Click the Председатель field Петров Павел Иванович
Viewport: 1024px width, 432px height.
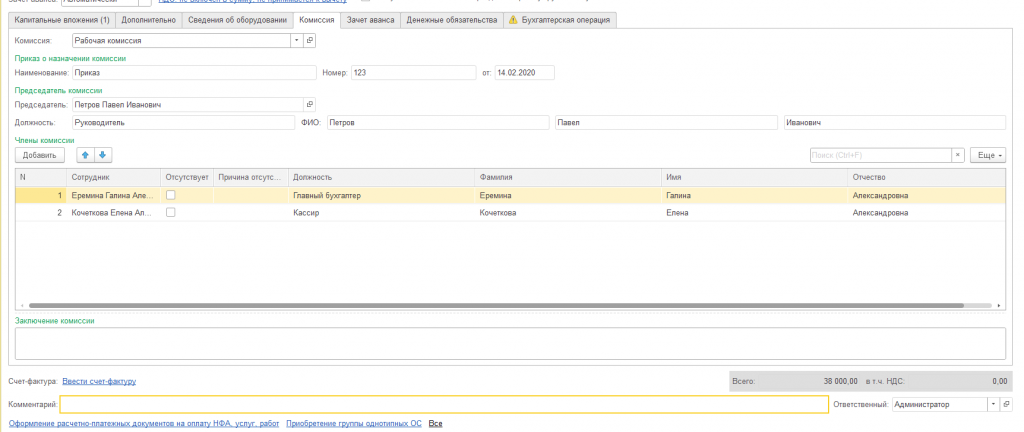(x=187, y=104)
